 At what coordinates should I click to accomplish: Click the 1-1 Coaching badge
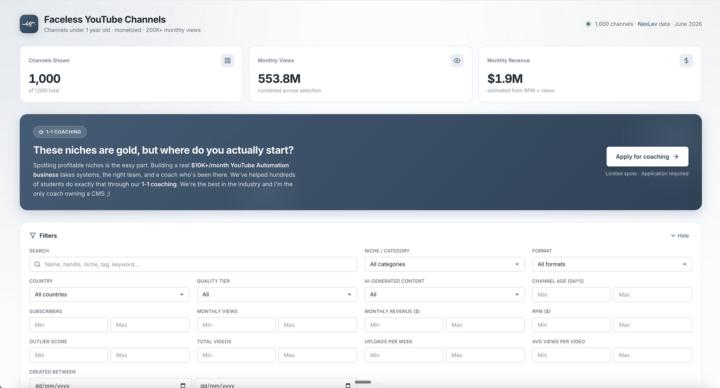[60, 132]
